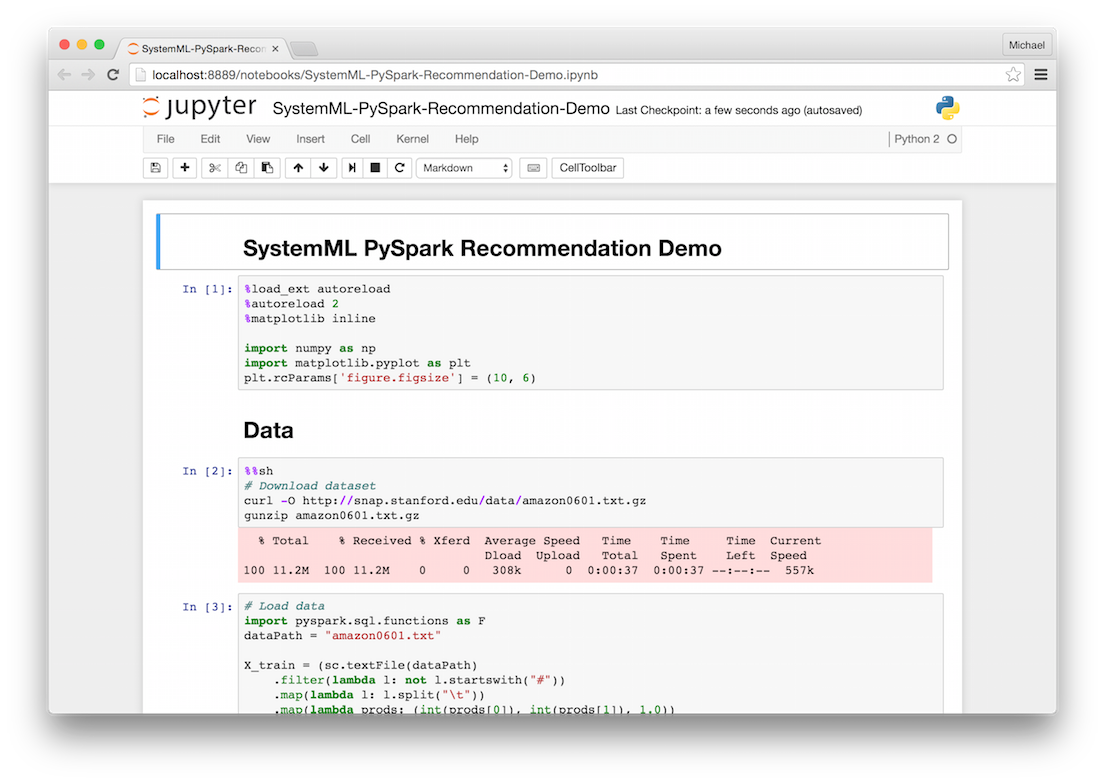Click the '# Download dataset' comment

(310, 486)
